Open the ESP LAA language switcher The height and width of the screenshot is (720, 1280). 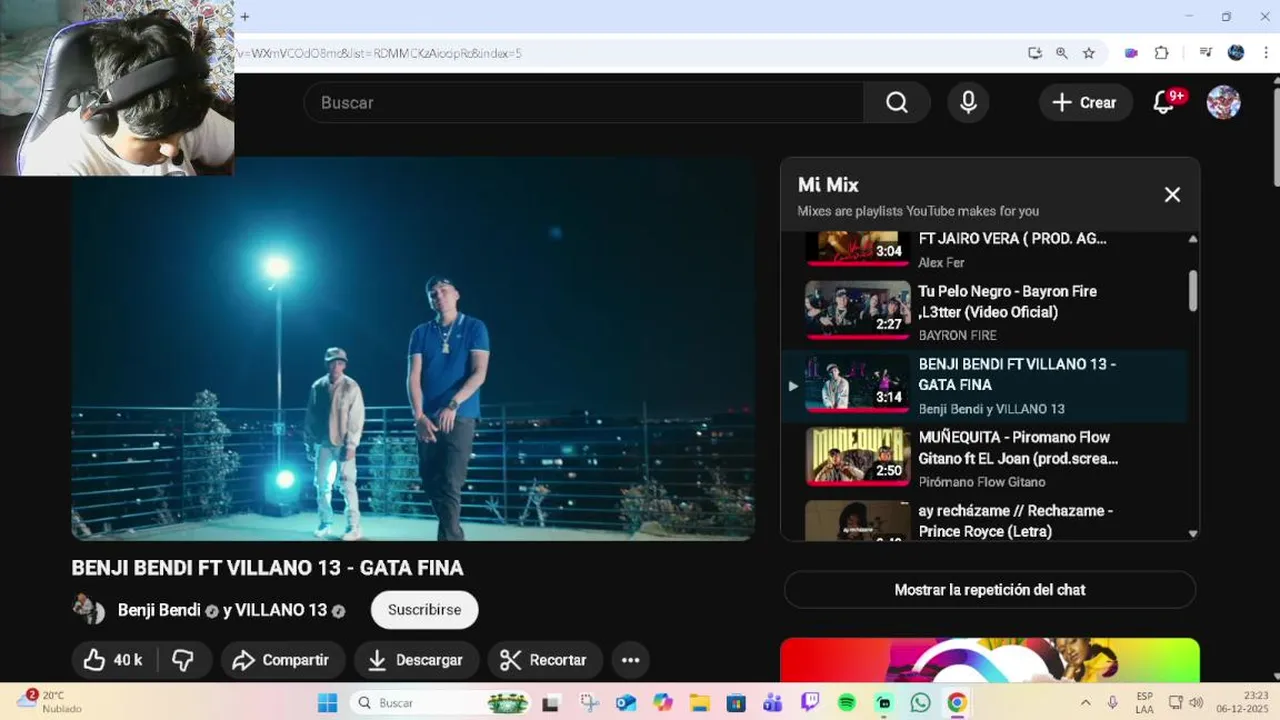(x=1145, y=703)
